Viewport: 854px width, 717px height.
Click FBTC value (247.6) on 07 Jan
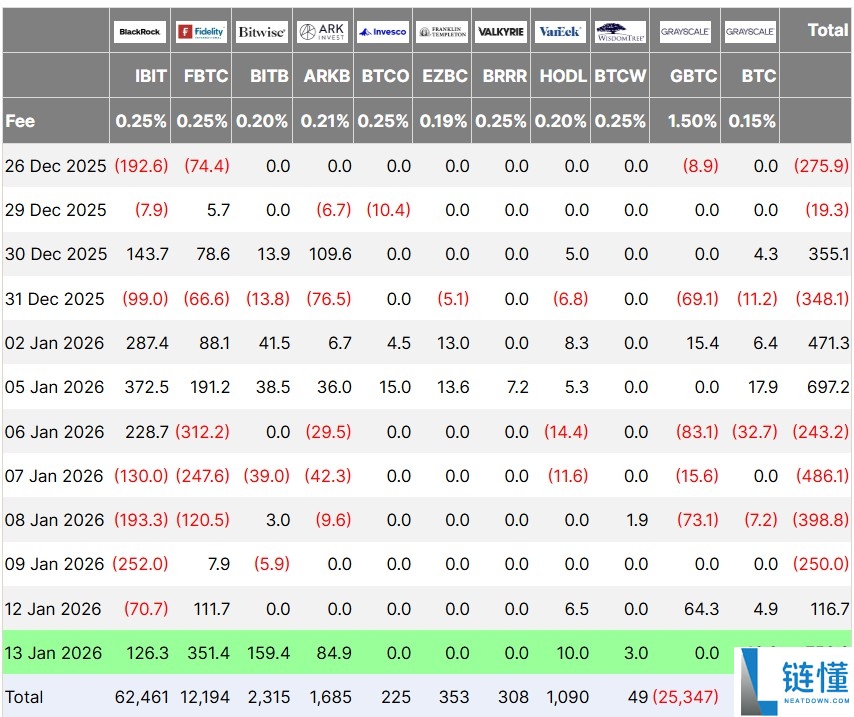203,476
